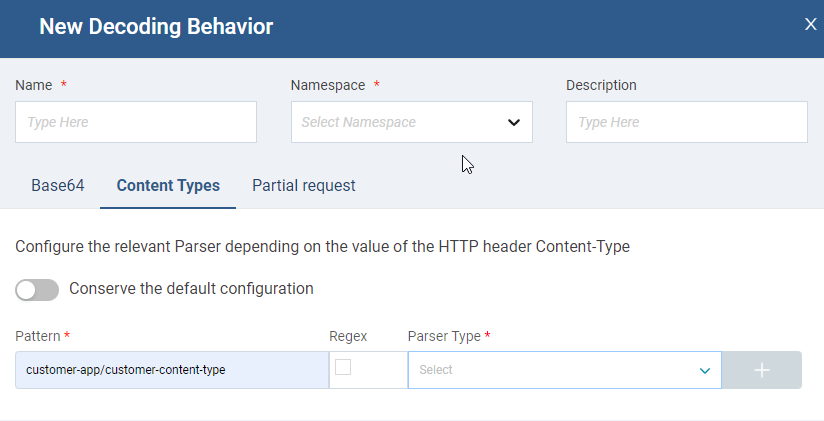
Task: Click the plus icon to add pattern row
Action: (761, 370)
